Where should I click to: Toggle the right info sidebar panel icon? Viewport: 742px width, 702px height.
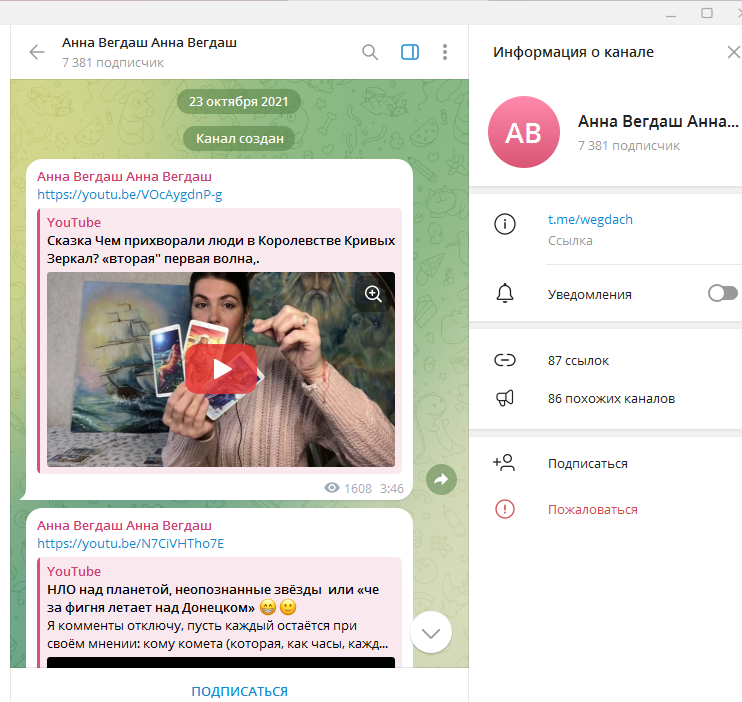coord(410,52)
